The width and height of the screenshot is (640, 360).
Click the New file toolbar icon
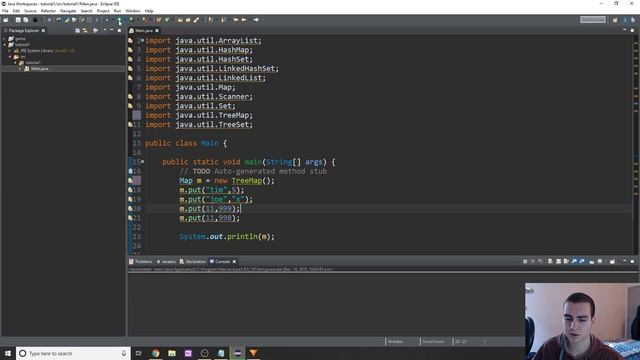(6, 20)
